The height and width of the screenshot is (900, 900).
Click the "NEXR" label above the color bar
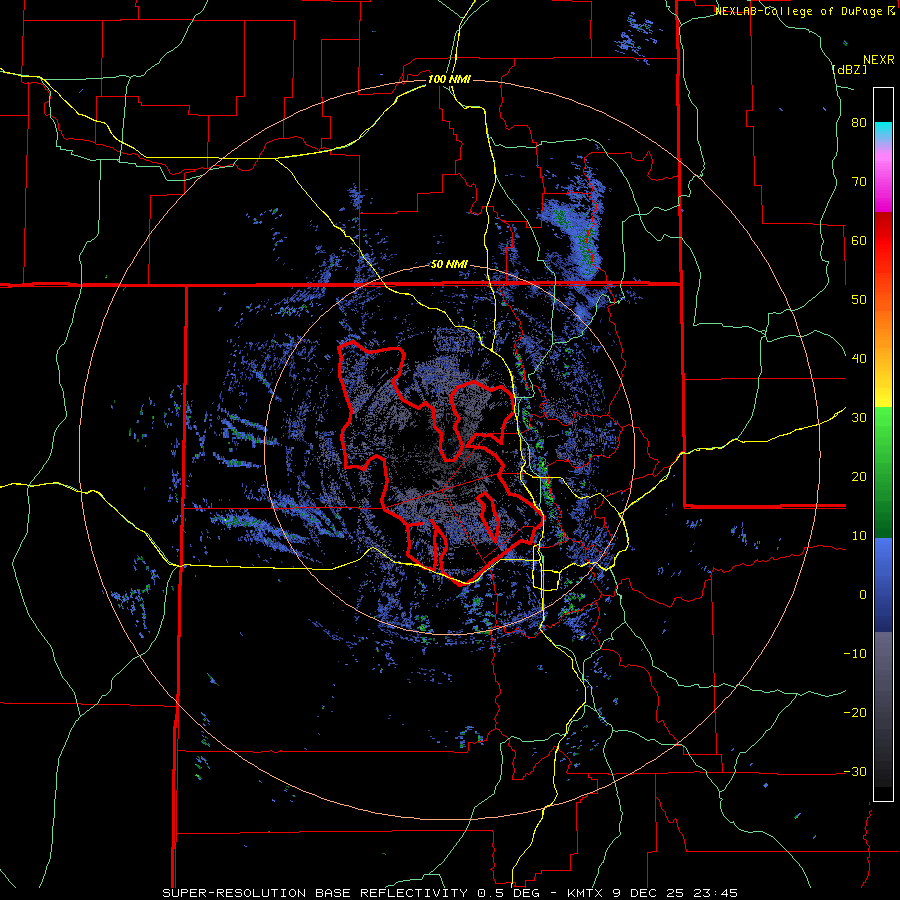coord(879,60)
